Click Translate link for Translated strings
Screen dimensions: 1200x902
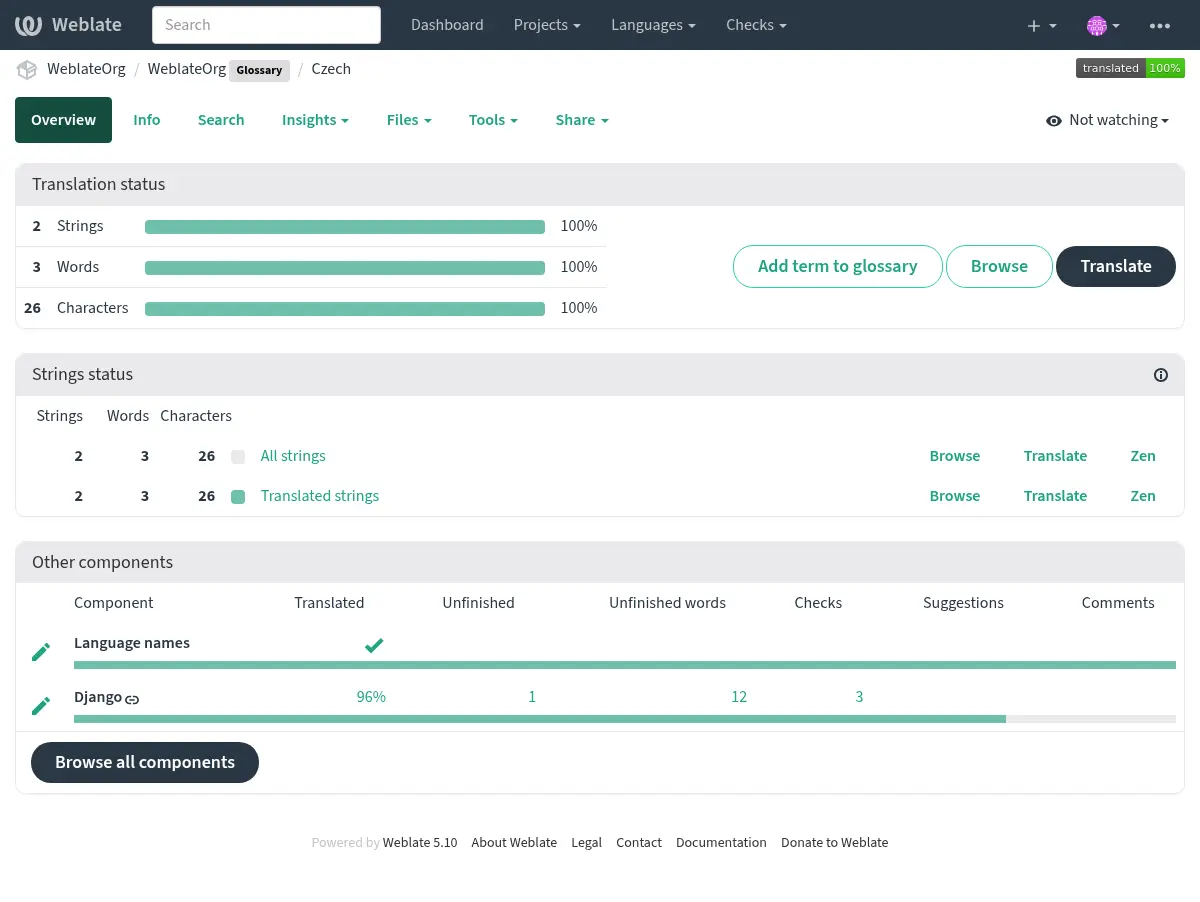tap(1055, 496)
